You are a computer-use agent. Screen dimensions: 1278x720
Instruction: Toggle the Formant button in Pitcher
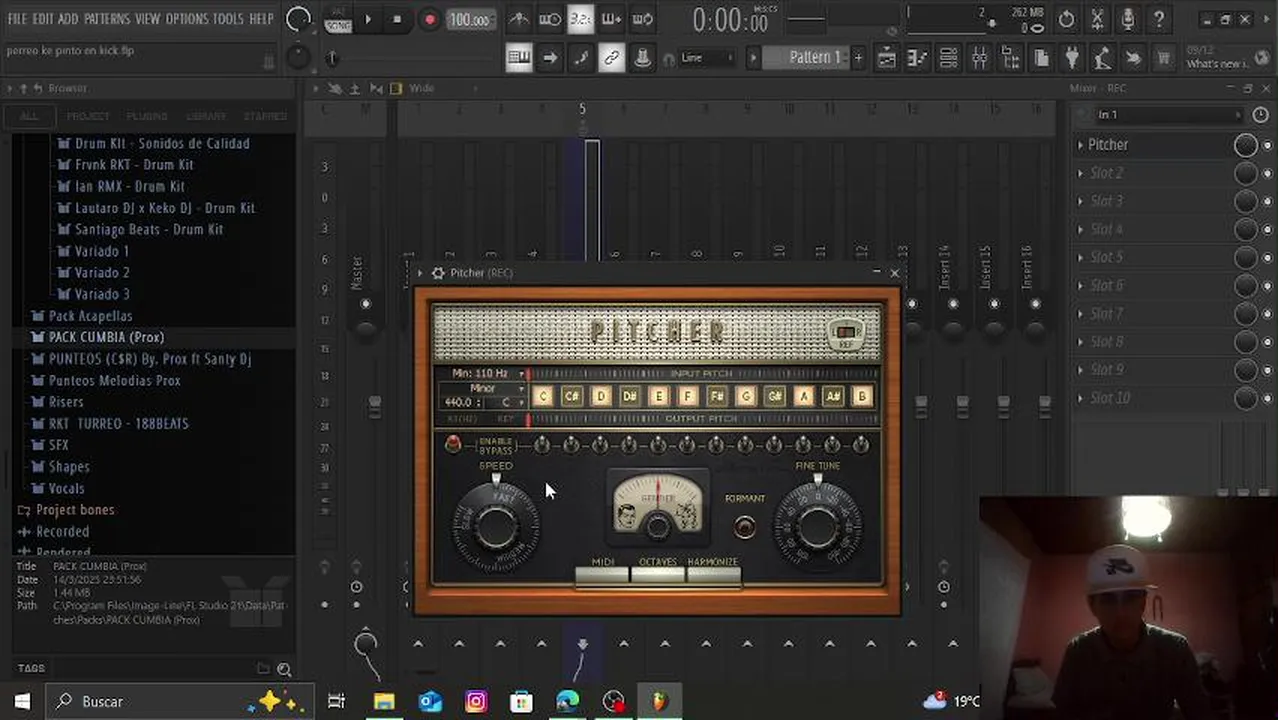[x=744, y=525]
